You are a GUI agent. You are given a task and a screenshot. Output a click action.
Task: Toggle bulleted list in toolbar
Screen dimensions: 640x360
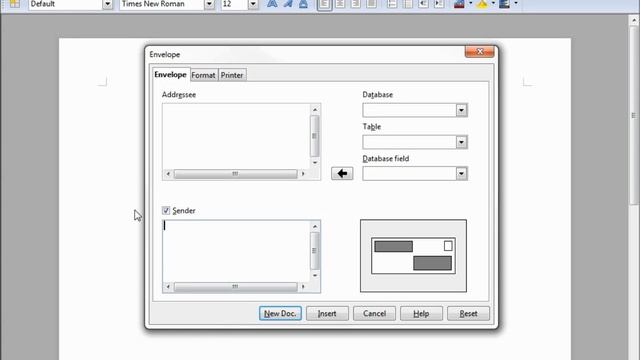[407, 4]
